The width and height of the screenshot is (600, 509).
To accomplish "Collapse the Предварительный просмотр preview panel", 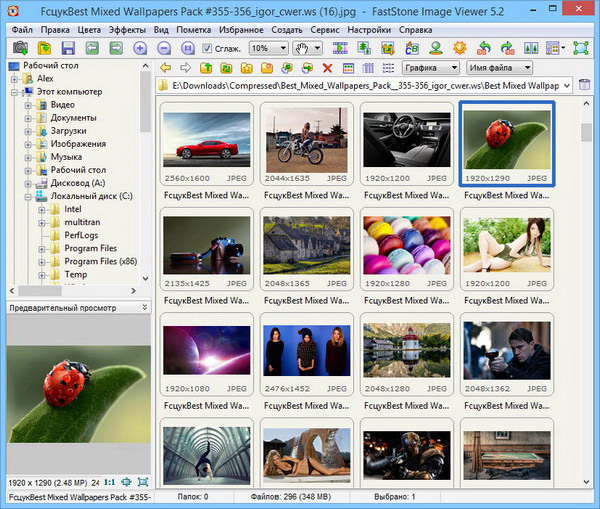I will pyautogui.click(x=145, y=307).
